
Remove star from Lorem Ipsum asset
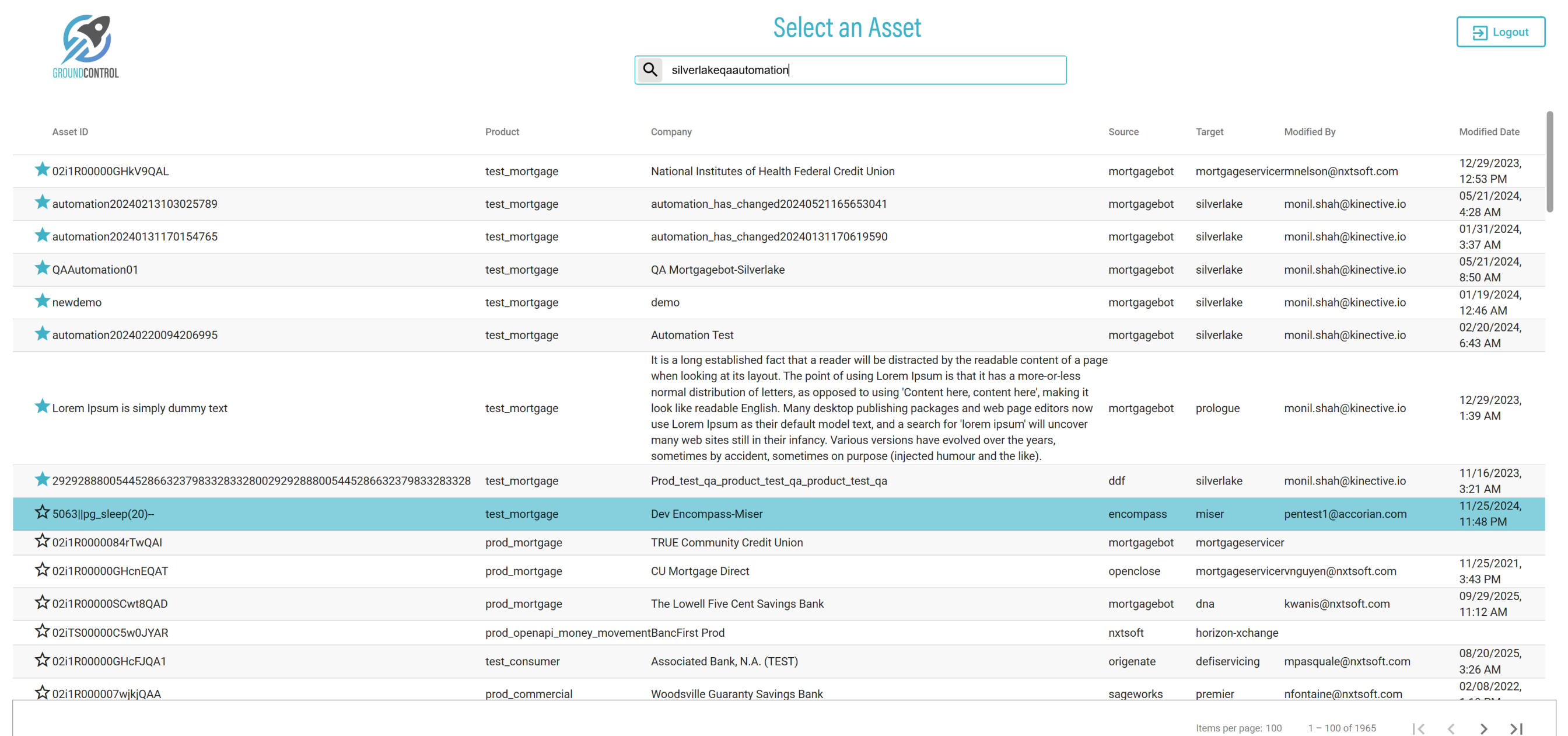pyautogui.click(x=42, y=406)
